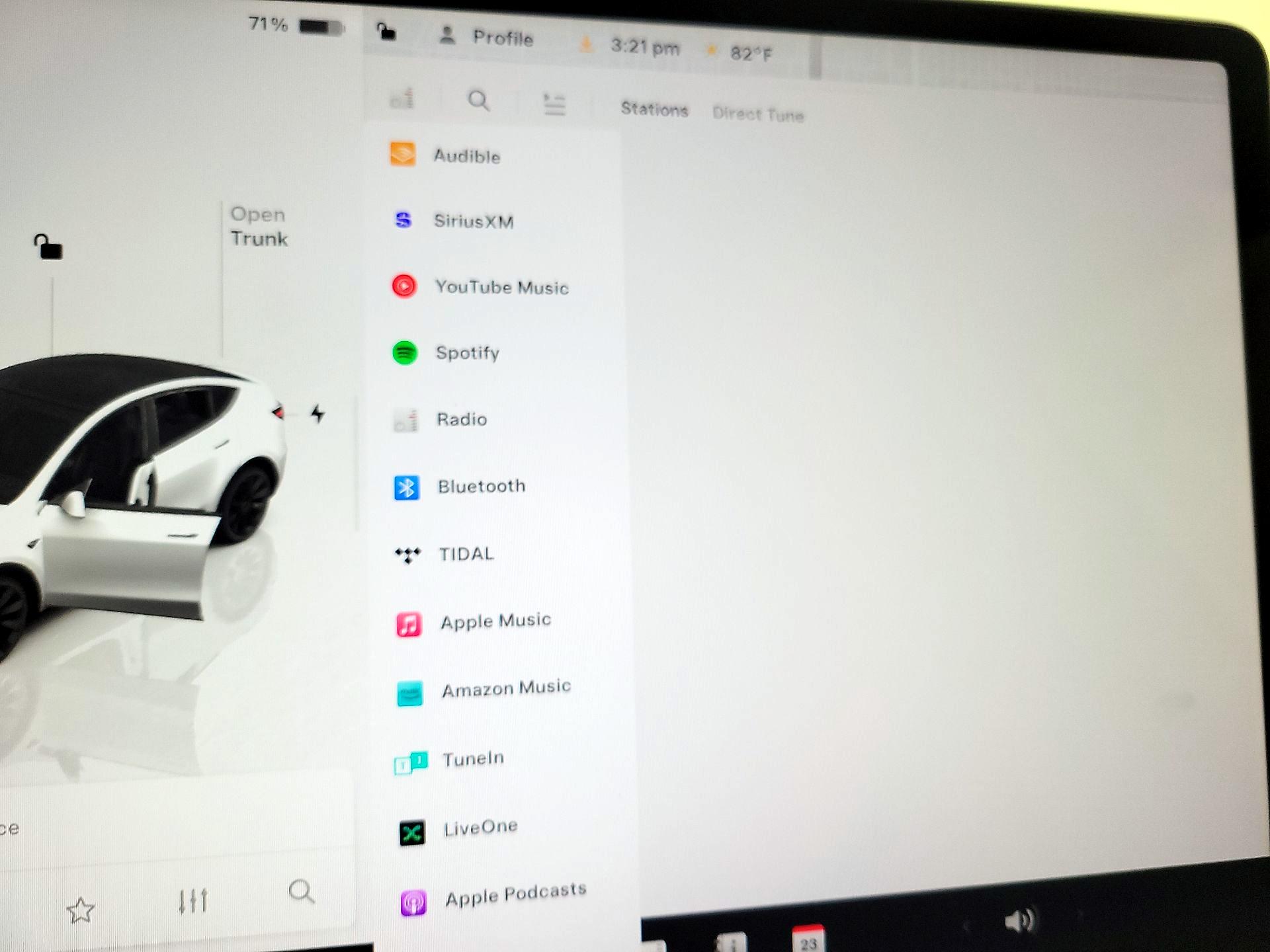Toggle the door lock icon beside the car
This screenshot has height=952, width=1270.
(48, 247)
